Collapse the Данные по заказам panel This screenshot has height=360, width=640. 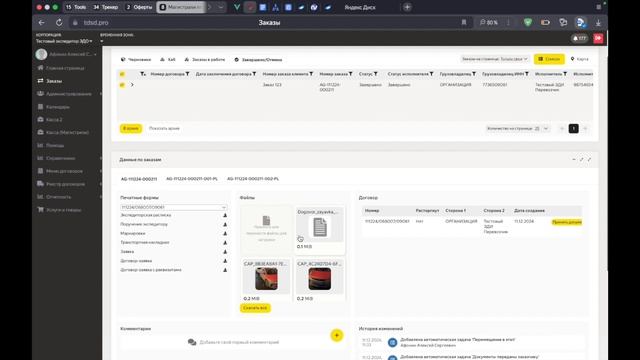tap(574, 160)
